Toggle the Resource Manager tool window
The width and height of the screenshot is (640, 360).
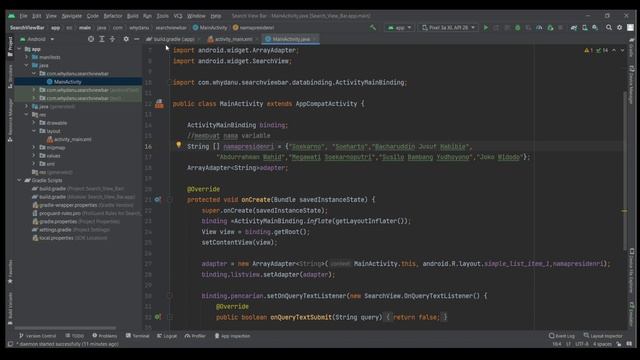coord(10,120)
